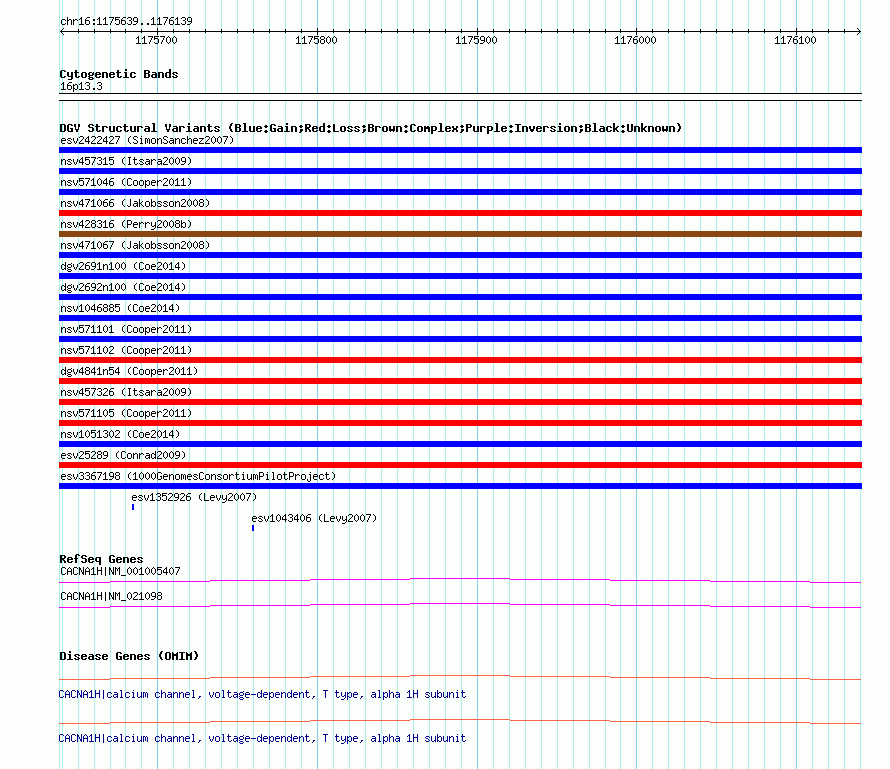Click esv3367198 1000GenomesConsortiumPilotProject label

click(198, 476)
